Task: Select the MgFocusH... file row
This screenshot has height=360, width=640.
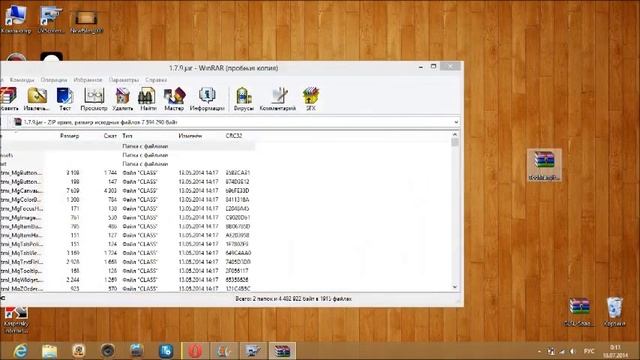Action: (x=127, y=209)
